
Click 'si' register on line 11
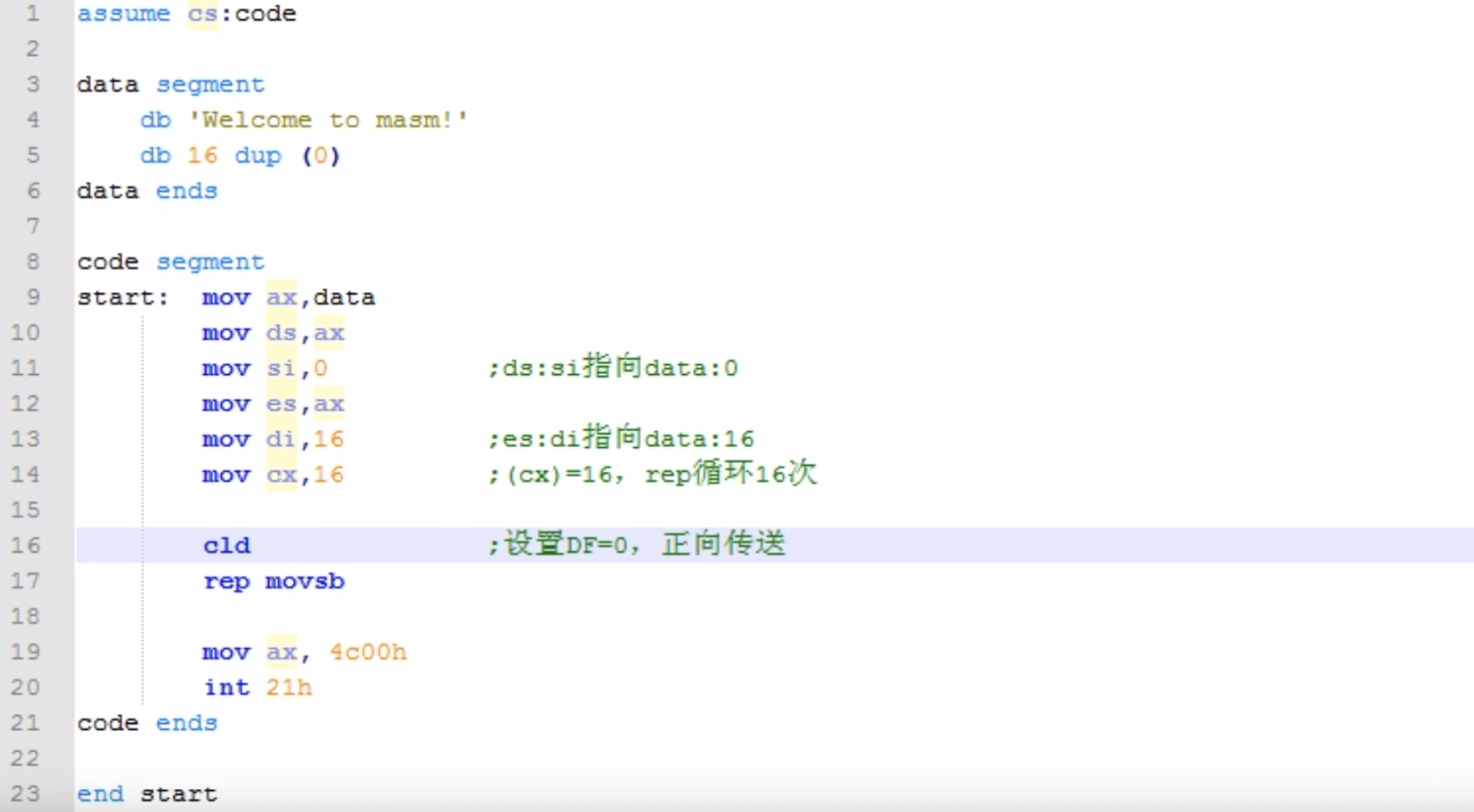[280, 368]
